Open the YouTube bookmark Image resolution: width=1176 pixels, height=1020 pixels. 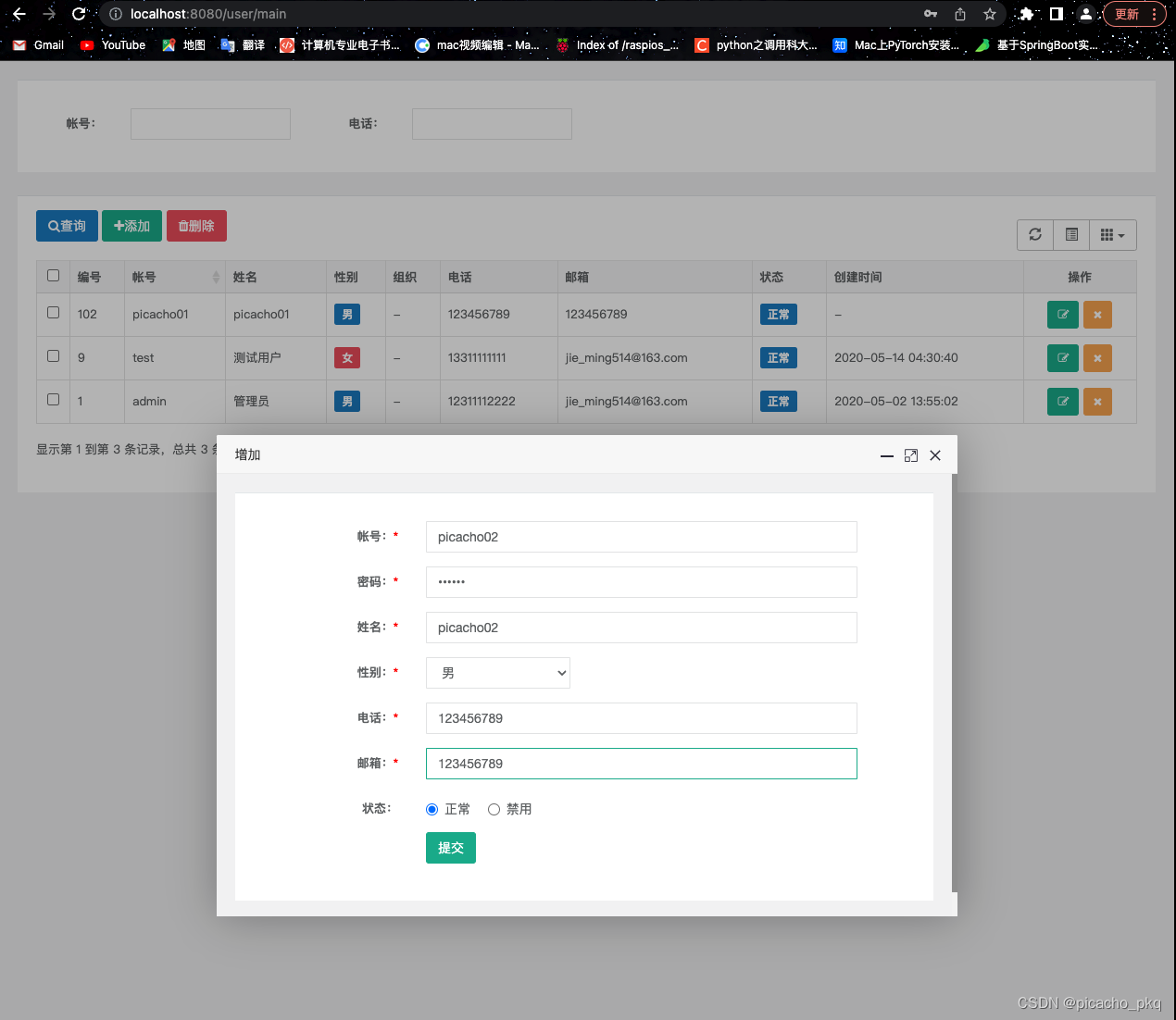click(113, 45)
